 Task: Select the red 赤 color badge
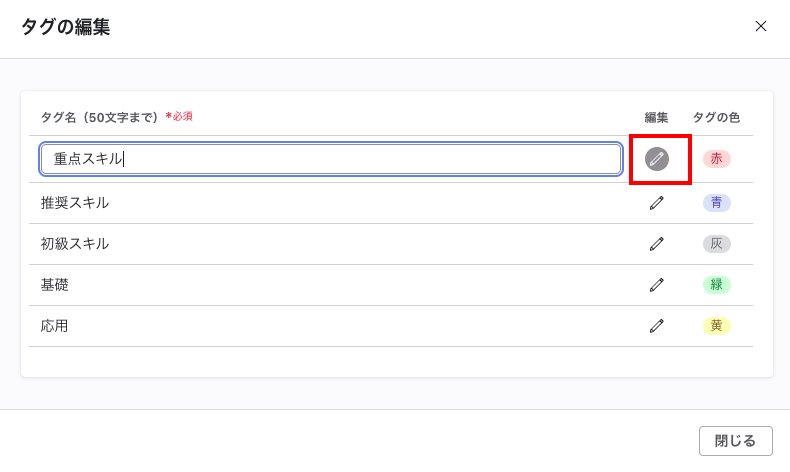(x=716, y=159)
